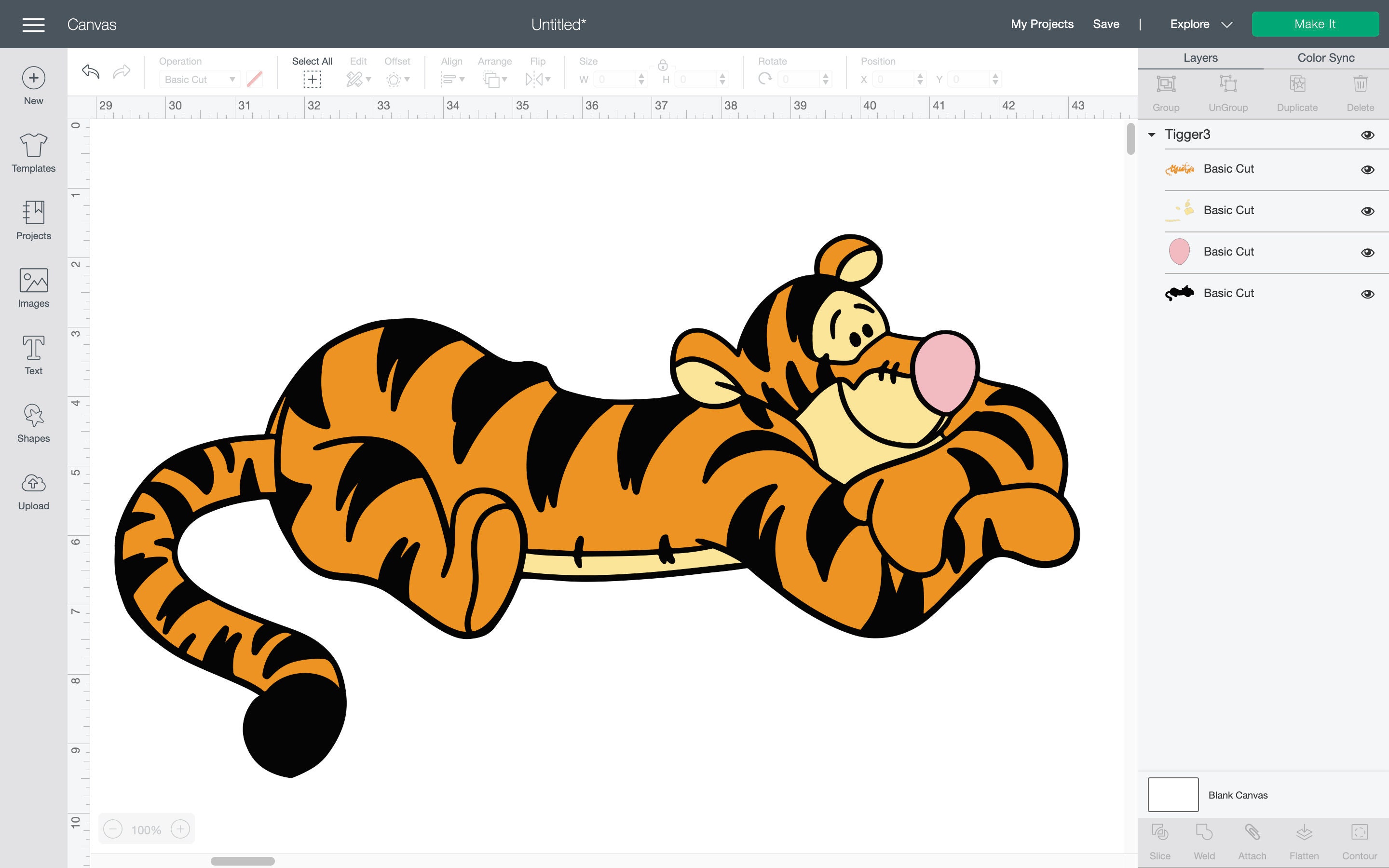Click the 100% zoom level label
The height and width of the screenshot is (868, 1389).
coord(146,829)
